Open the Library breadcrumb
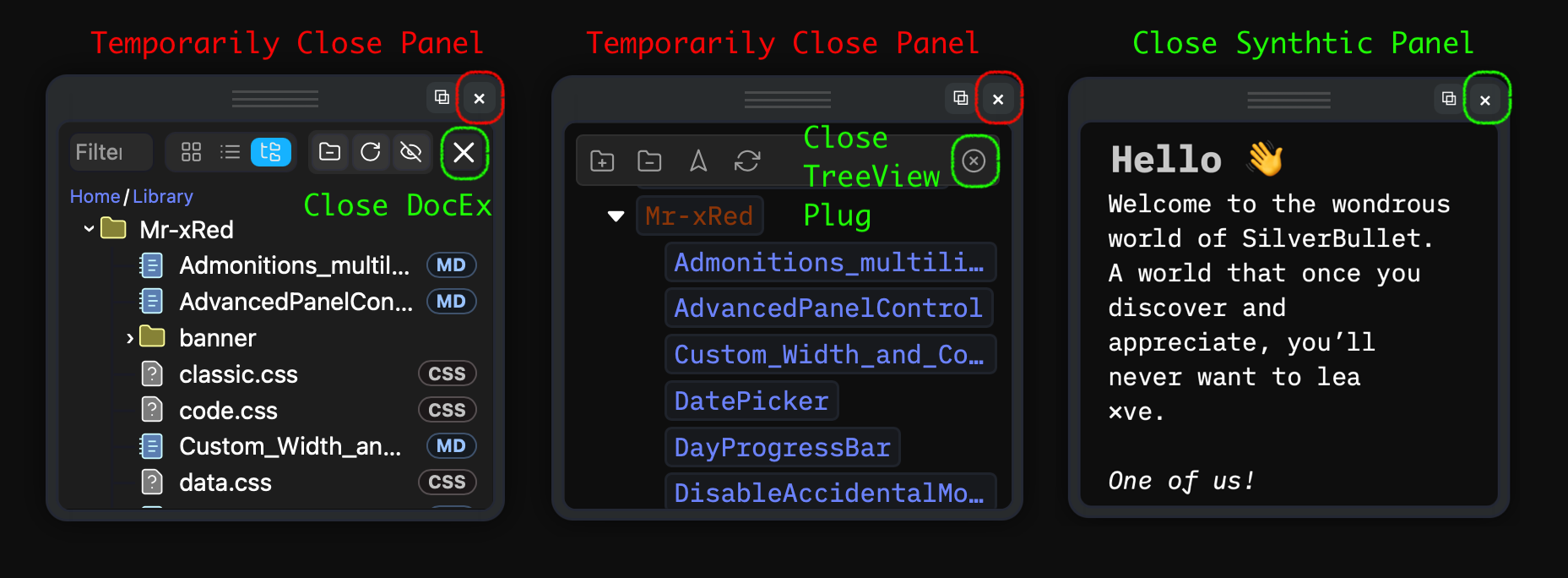 [x=162, y=196]
